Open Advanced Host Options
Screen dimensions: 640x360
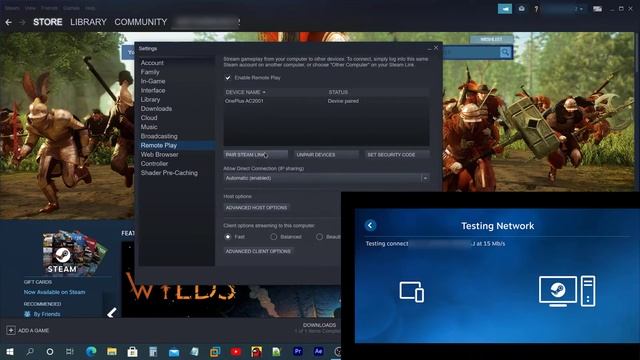coord(256,207)
